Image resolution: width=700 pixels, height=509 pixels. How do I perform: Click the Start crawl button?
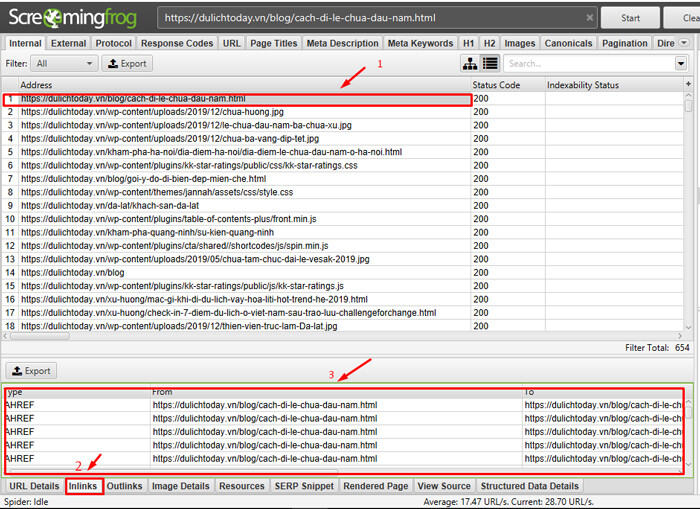pos(630,18)
